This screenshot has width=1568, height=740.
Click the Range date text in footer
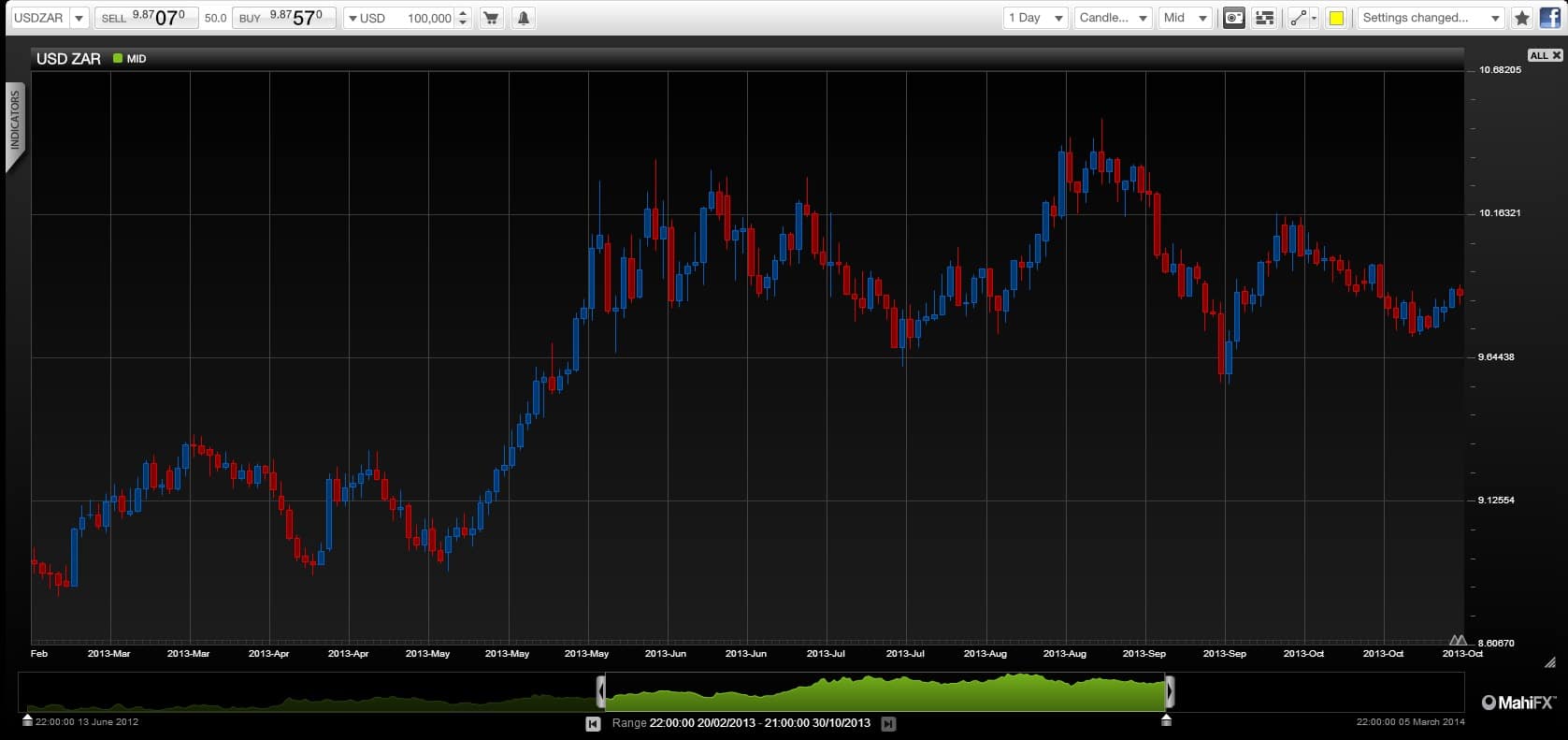click(x=741, y=723)
